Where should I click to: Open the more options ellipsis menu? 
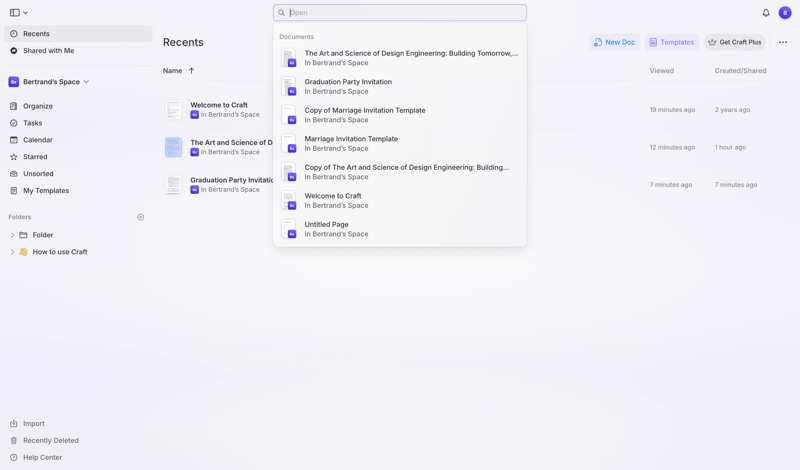(783, 42)
